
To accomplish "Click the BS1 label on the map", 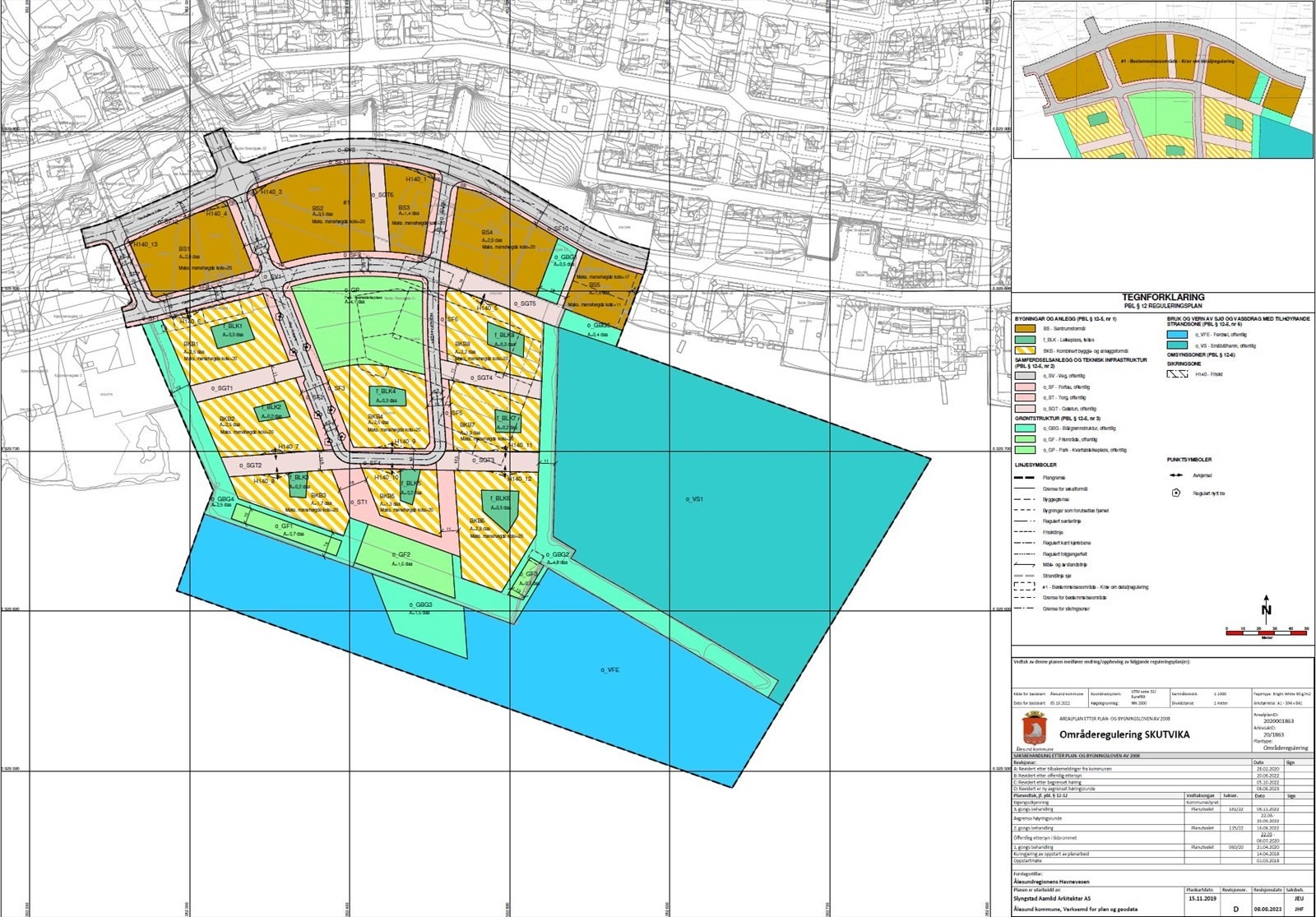I will tap(184, 248).
